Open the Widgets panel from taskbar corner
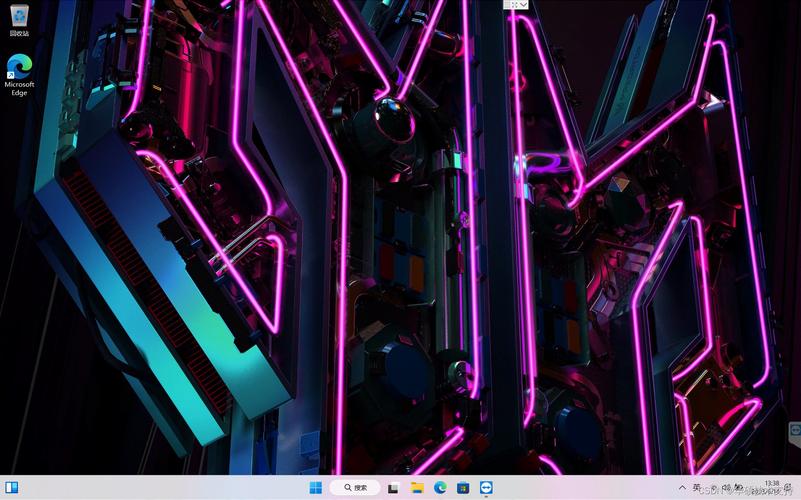Image resolution: width=801 pixels, height=500 pixels. pos(11,488)
